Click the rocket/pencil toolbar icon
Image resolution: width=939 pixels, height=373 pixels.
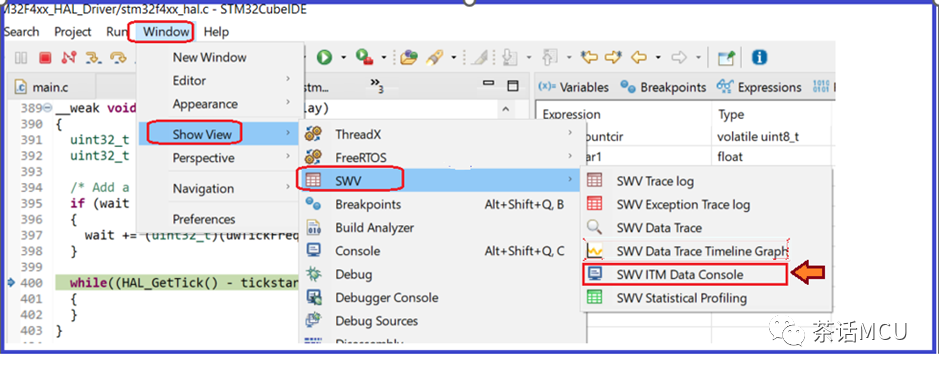[434, 57]
